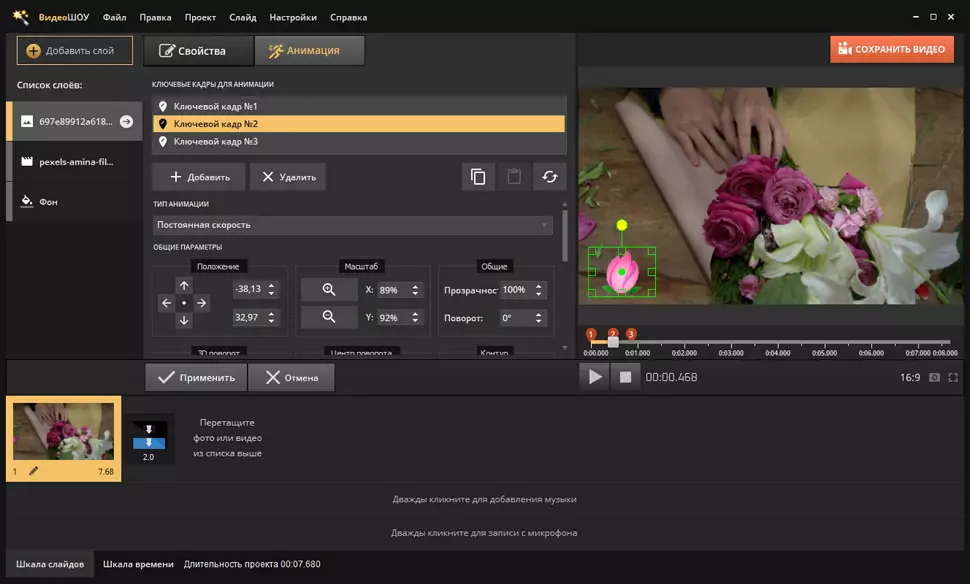Select the Фон background layer

74,202
